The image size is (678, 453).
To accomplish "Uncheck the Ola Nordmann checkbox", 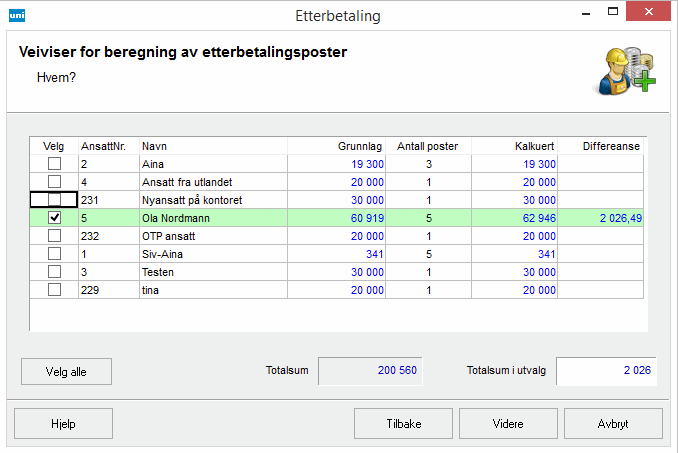I will pos(54,218).
